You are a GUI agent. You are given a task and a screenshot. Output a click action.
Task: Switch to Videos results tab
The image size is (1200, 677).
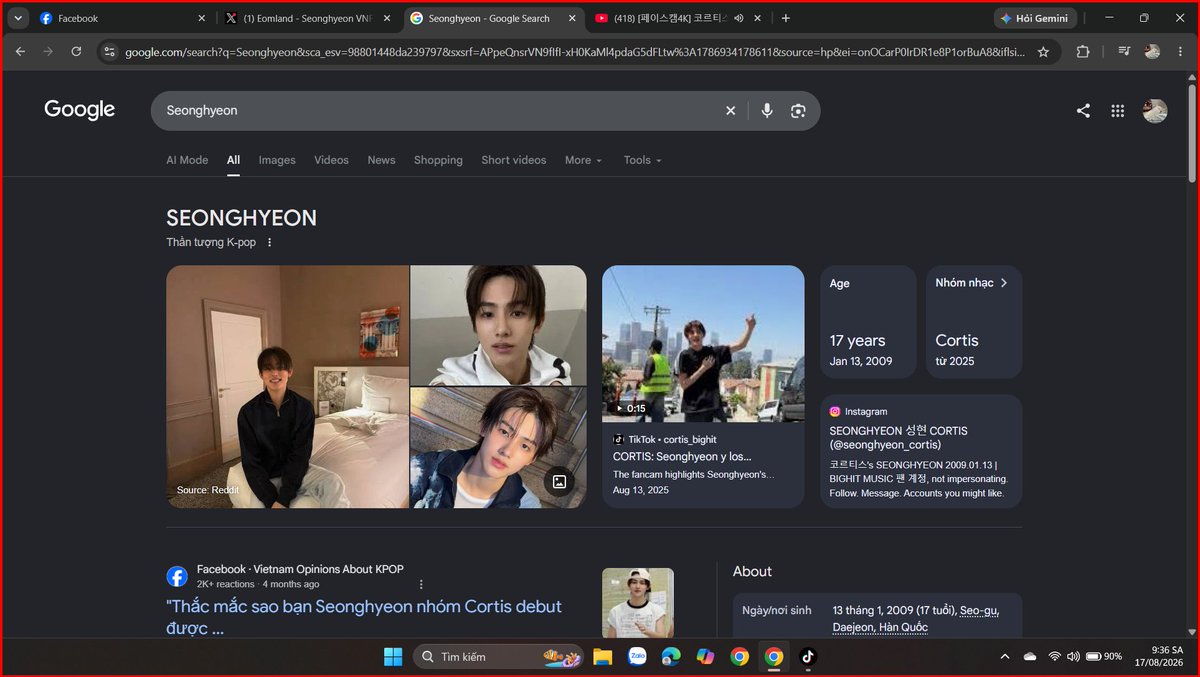[331, 160]
